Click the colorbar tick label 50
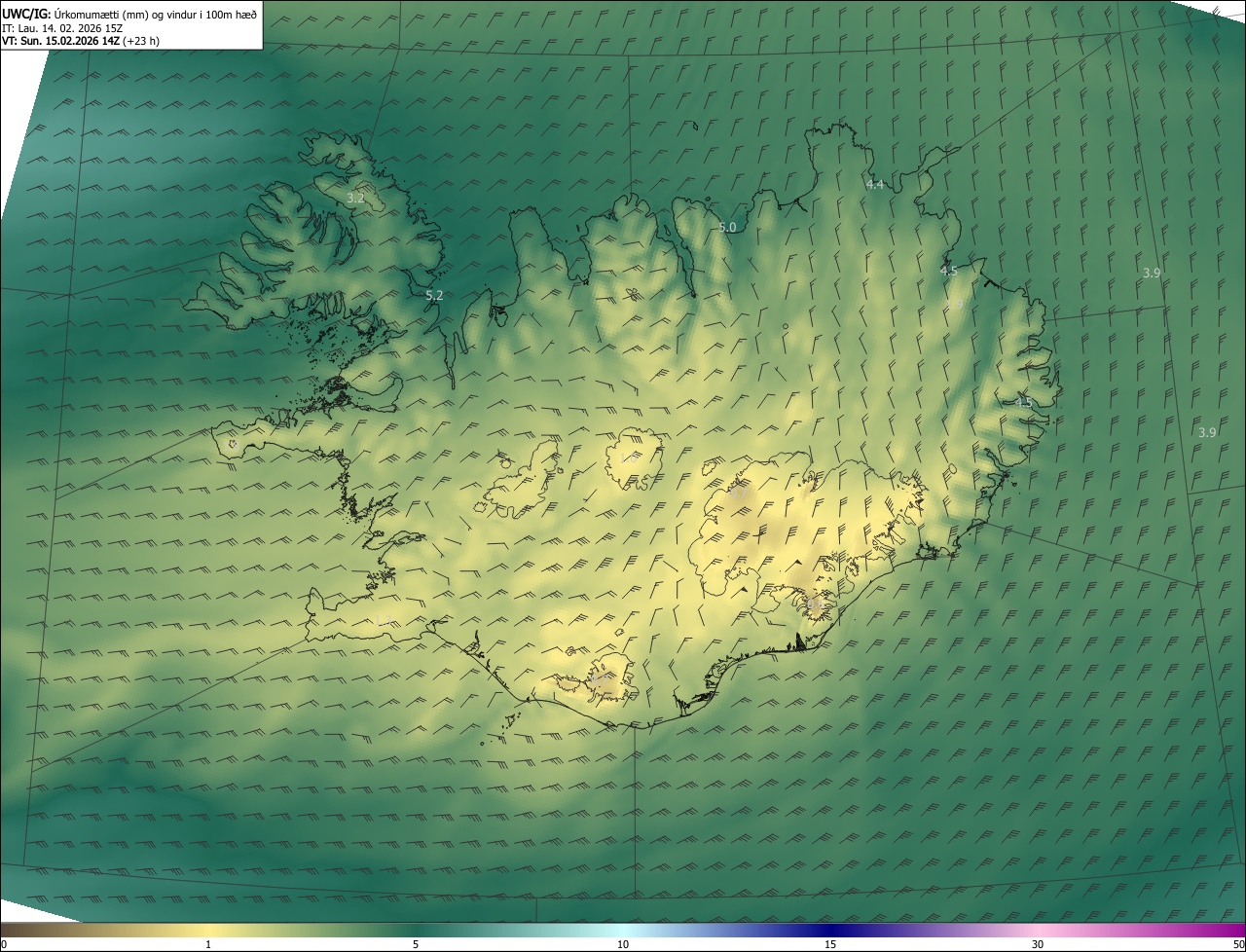The width and height of the screenshot is (1246, 952). point(1238,944)
